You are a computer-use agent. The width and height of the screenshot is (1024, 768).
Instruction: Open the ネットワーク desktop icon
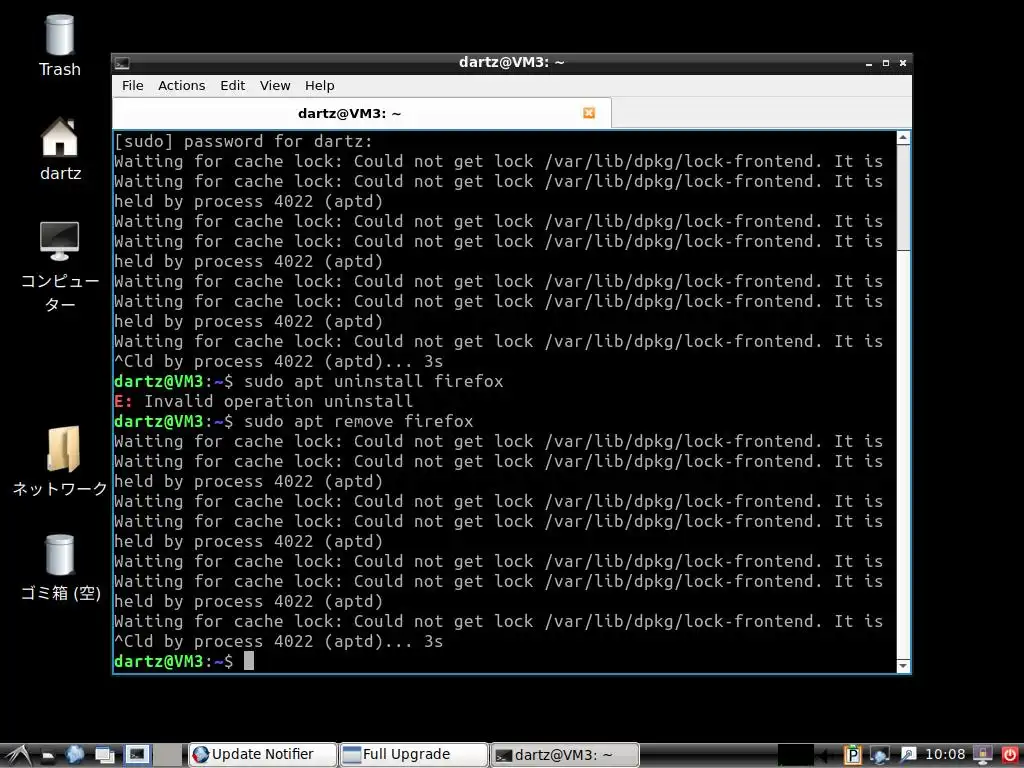[60, 461]
